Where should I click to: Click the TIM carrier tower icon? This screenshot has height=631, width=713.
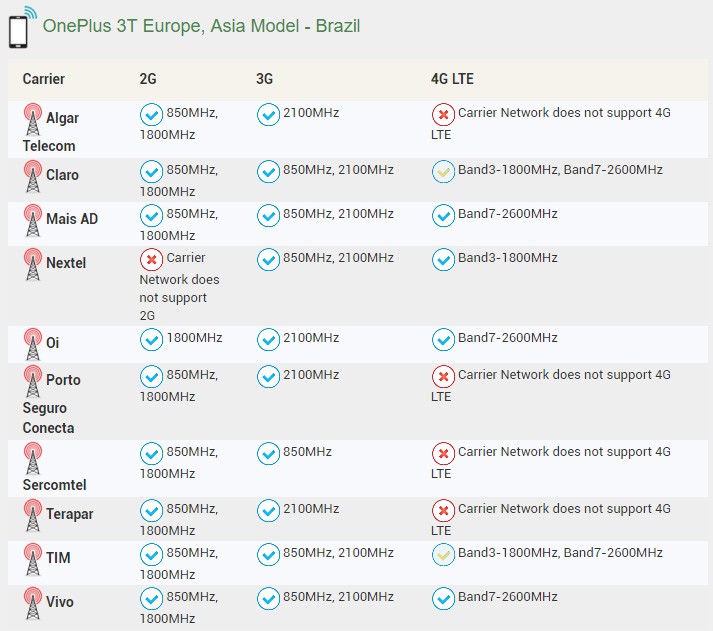pos(33,559)
